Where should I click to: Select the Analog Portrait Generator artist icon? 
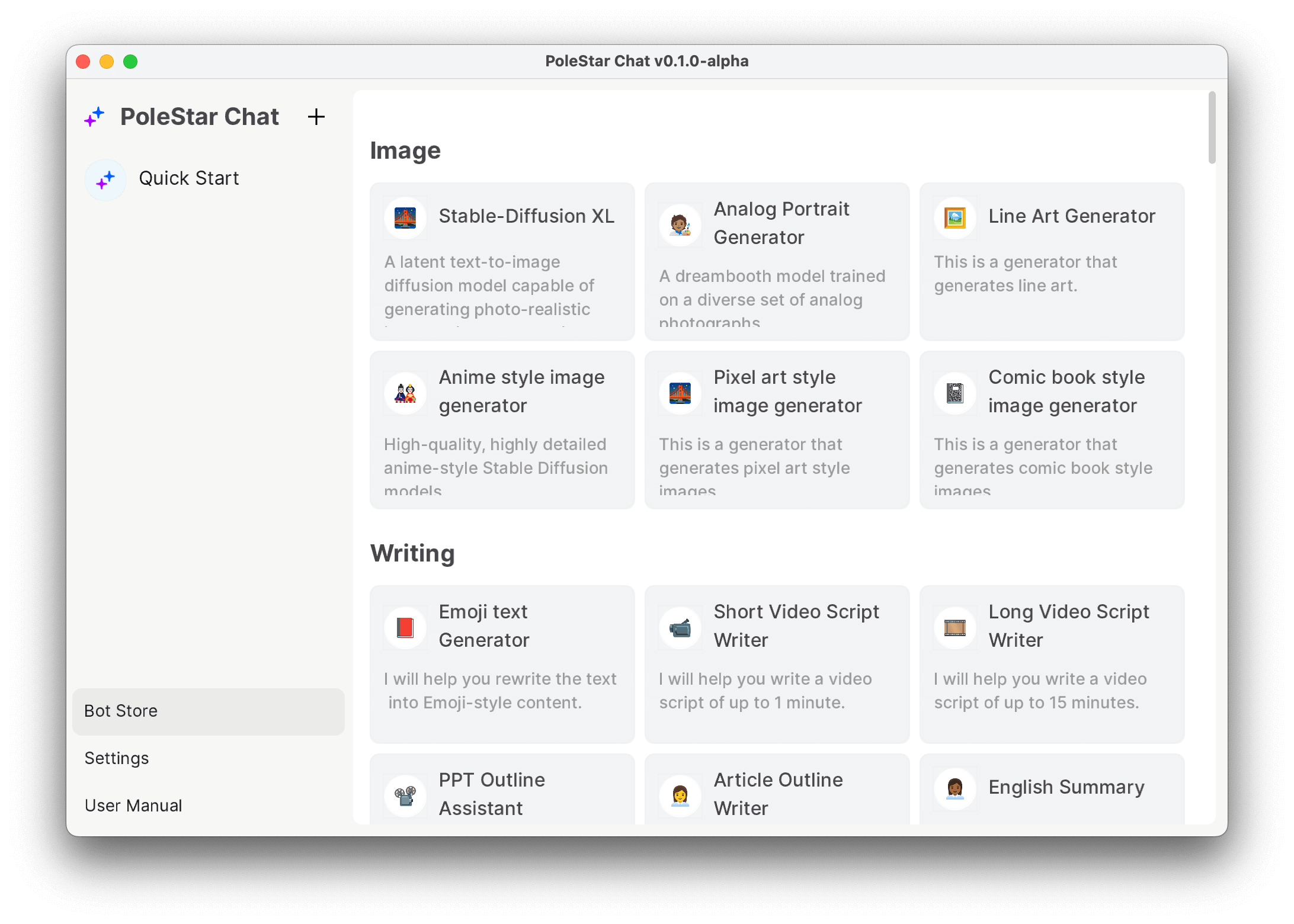point(680,225)
